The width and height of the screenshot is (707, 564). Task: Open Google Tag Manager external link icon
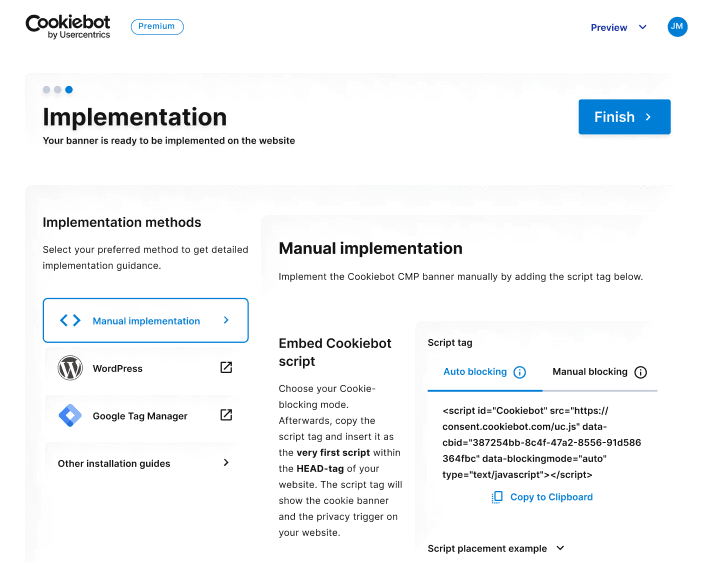(226, 415)
